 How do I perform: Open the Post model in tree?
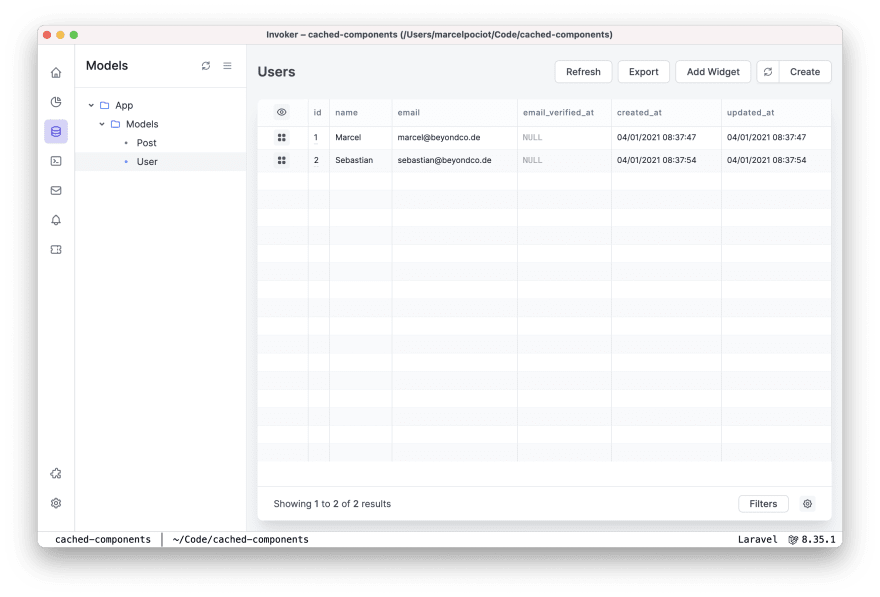pos(146,143)
